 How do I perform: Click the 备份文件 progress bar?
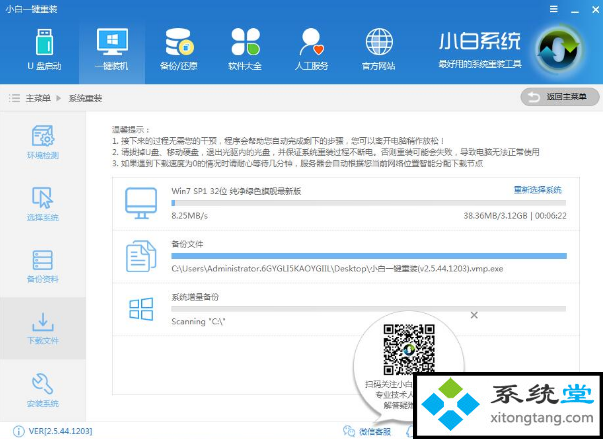369,256
